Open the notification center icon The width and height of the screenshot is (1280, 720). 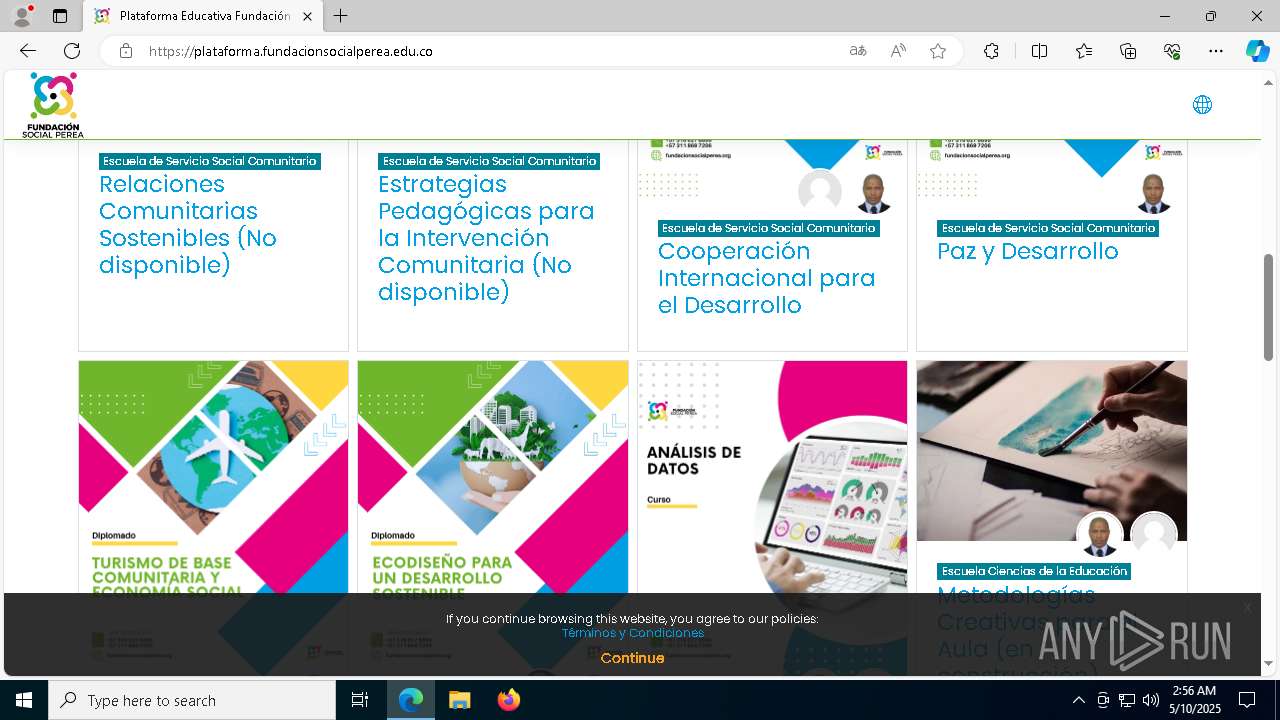1248,700
